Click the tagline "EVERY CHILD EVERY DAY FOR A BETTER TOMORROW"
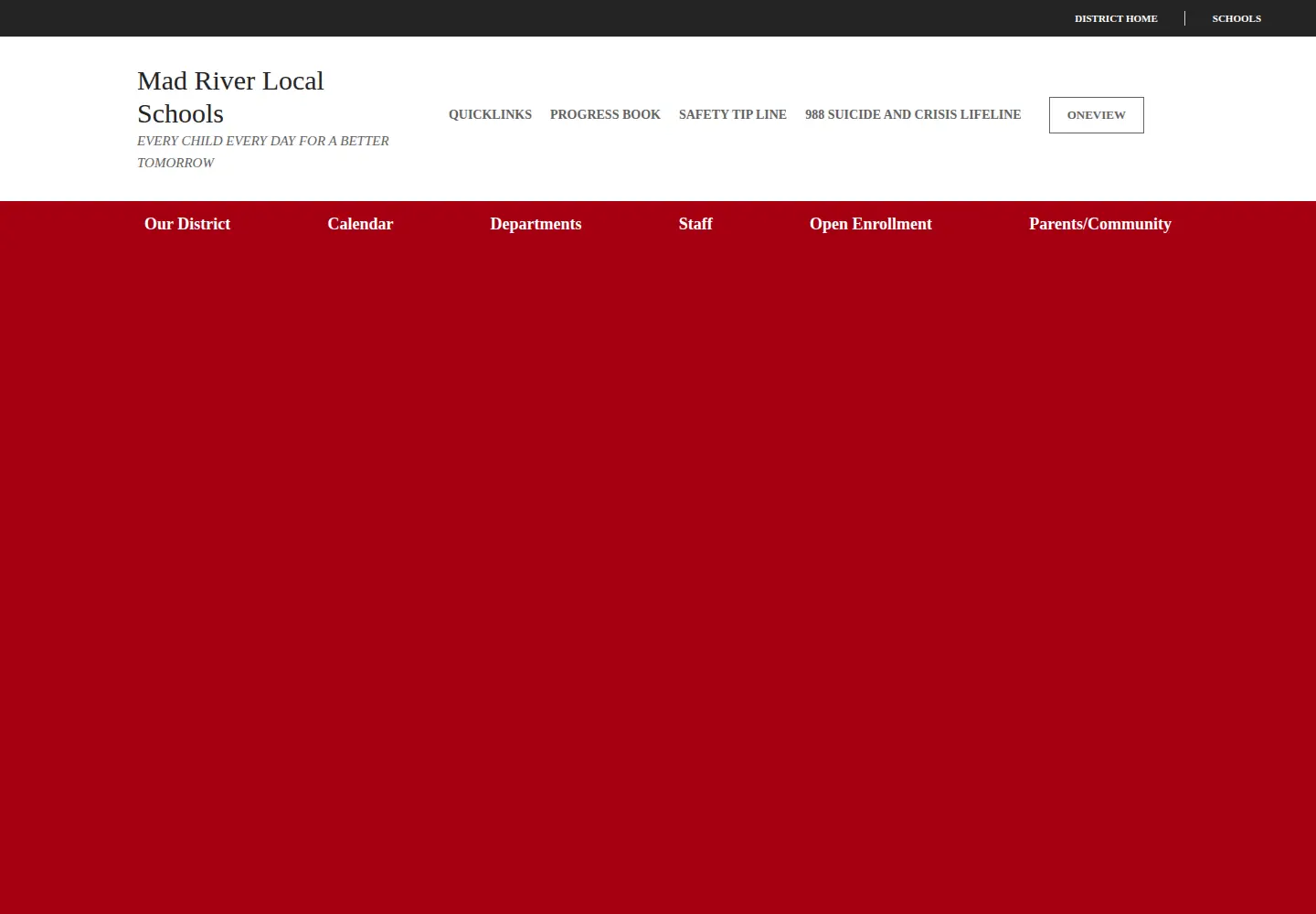This screenshot has width=1316, height=914. pyautogui.click(x=263, y=152)
